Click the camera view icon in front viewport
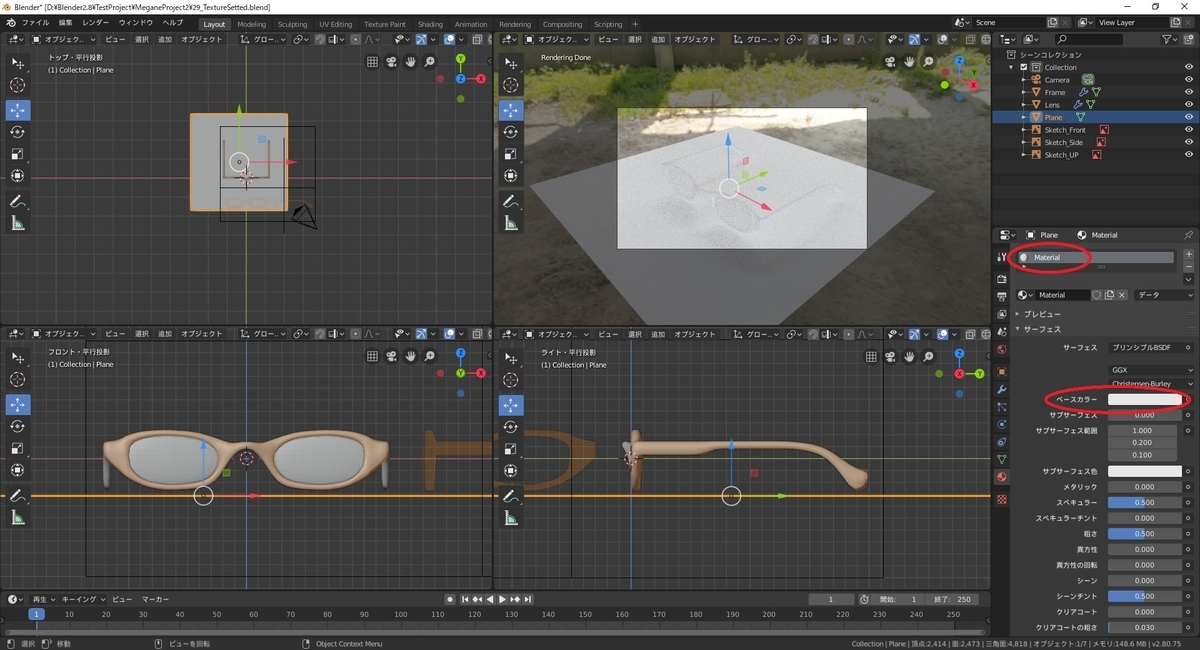 pyautogui.click(x=392, y=356)
